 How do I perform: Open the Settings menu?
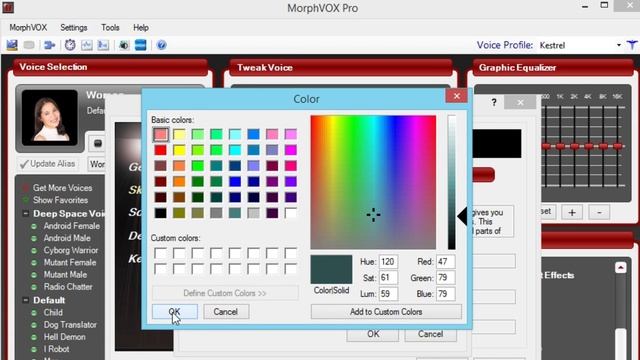click(x=74, y=28)
